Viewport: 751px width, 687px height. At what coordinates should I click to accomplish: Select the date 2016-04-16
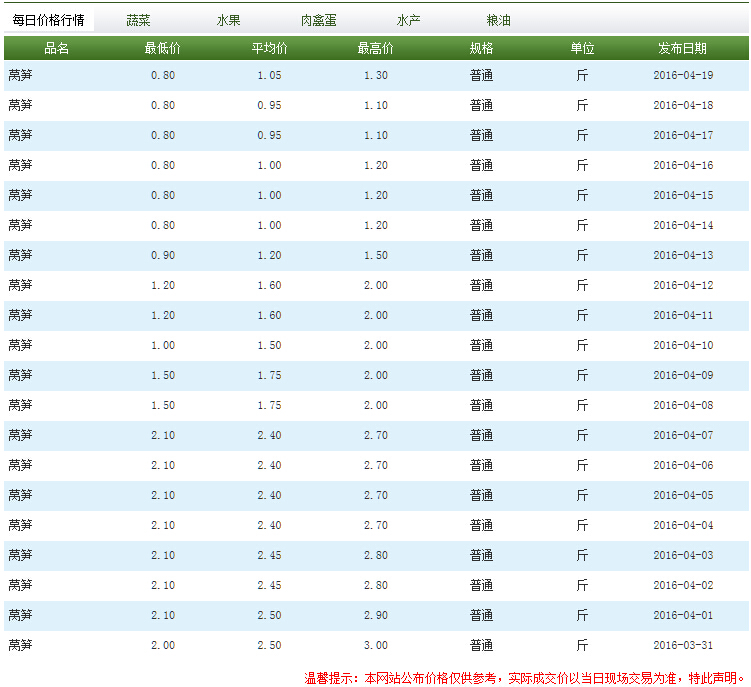(x=683, y=165)
